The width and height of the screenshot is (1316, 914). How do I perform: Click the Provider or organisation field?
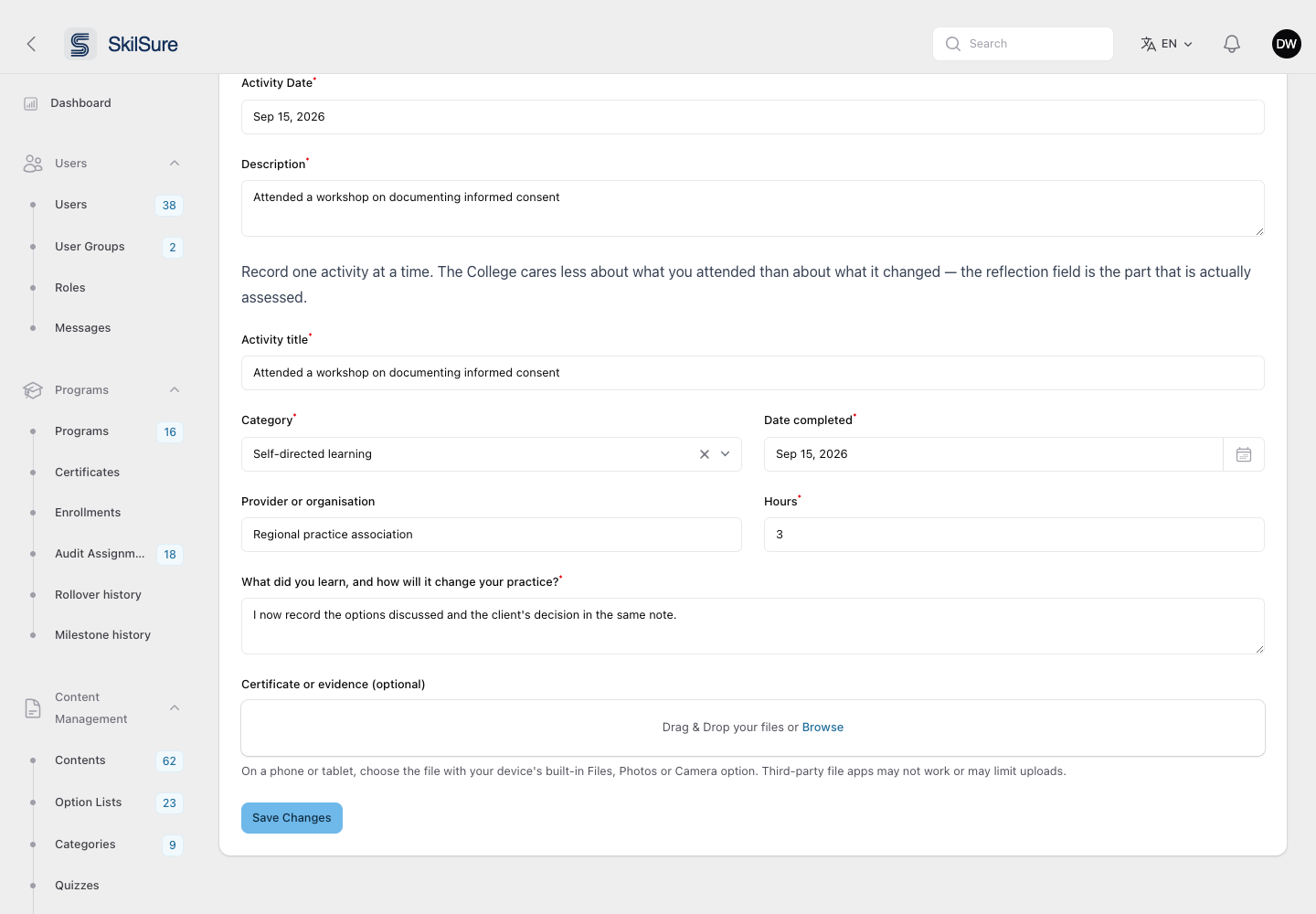pyautogui.click(x=492, y=535)
